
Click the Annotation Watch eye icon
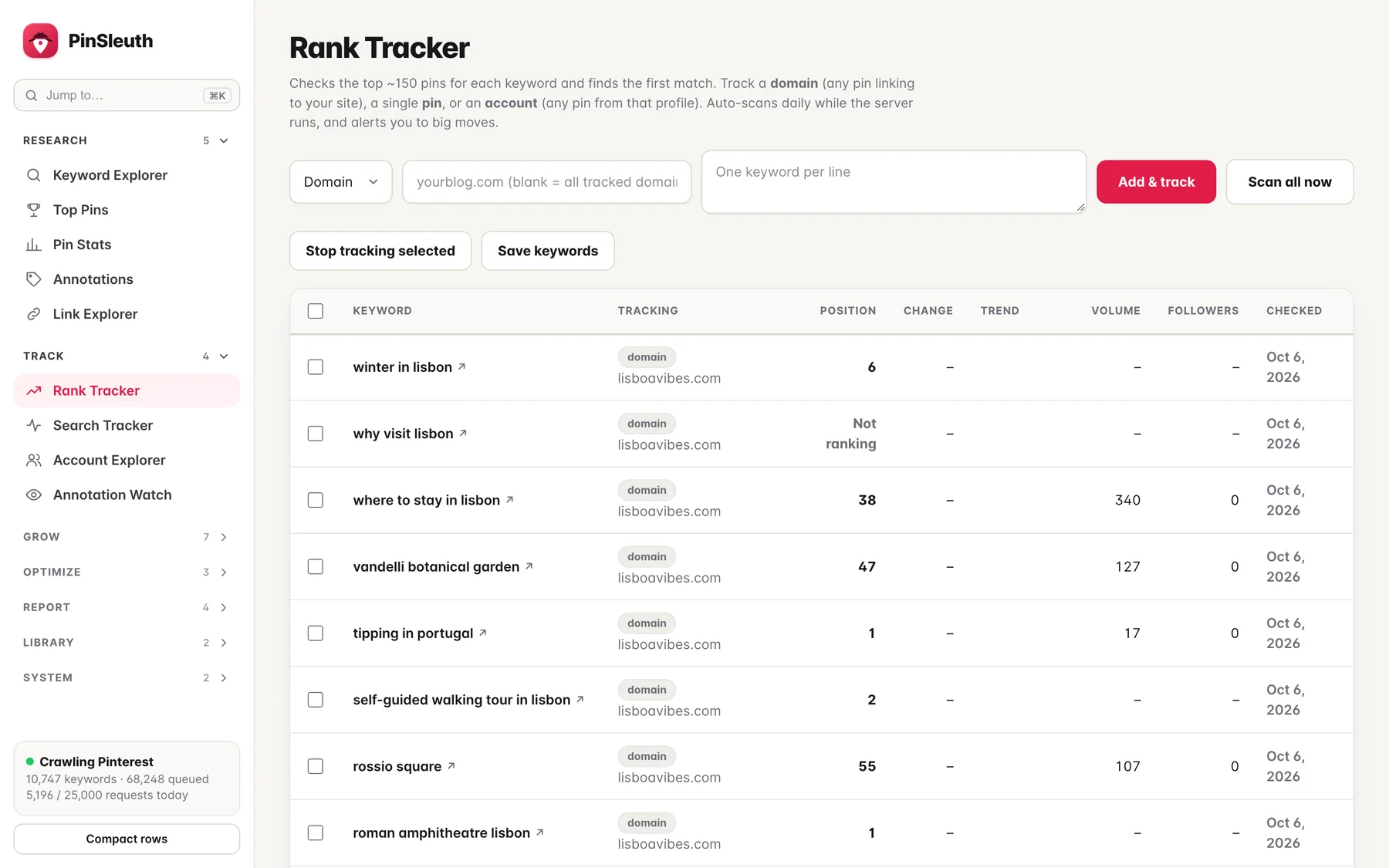[33, 495]
